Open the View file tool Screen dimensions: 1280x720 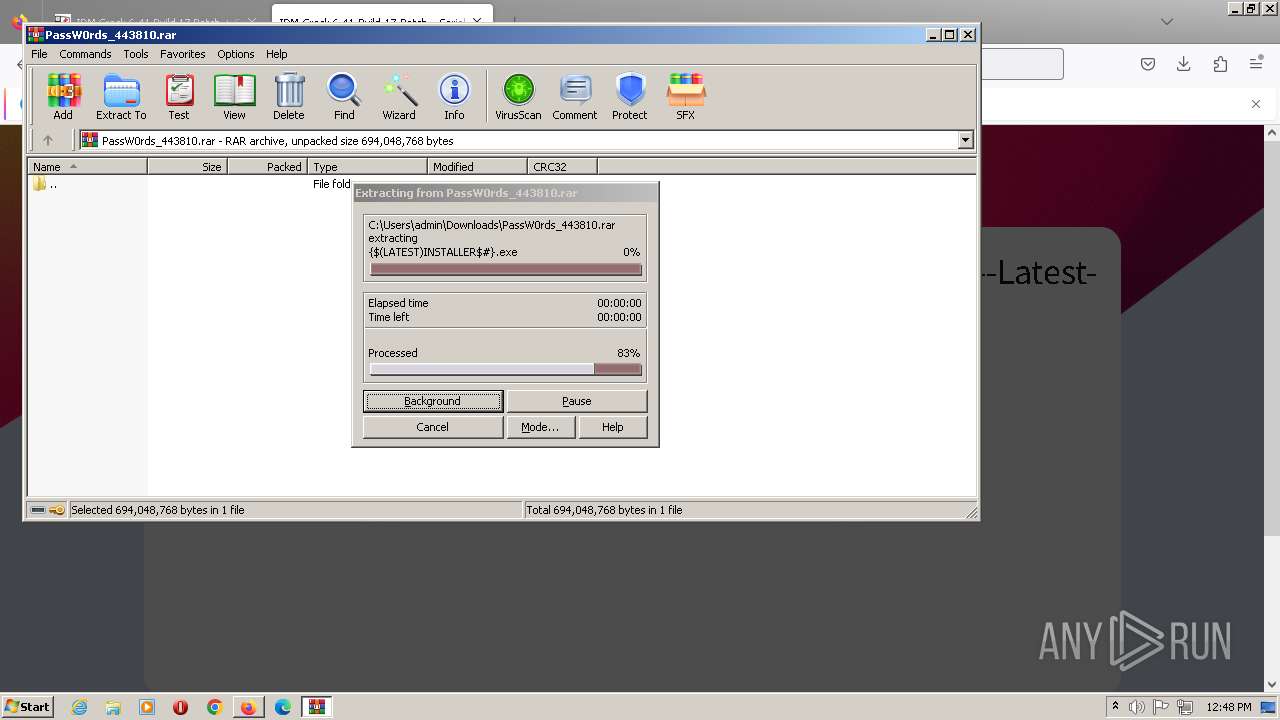pyautogui.click(x=234, y=97)
